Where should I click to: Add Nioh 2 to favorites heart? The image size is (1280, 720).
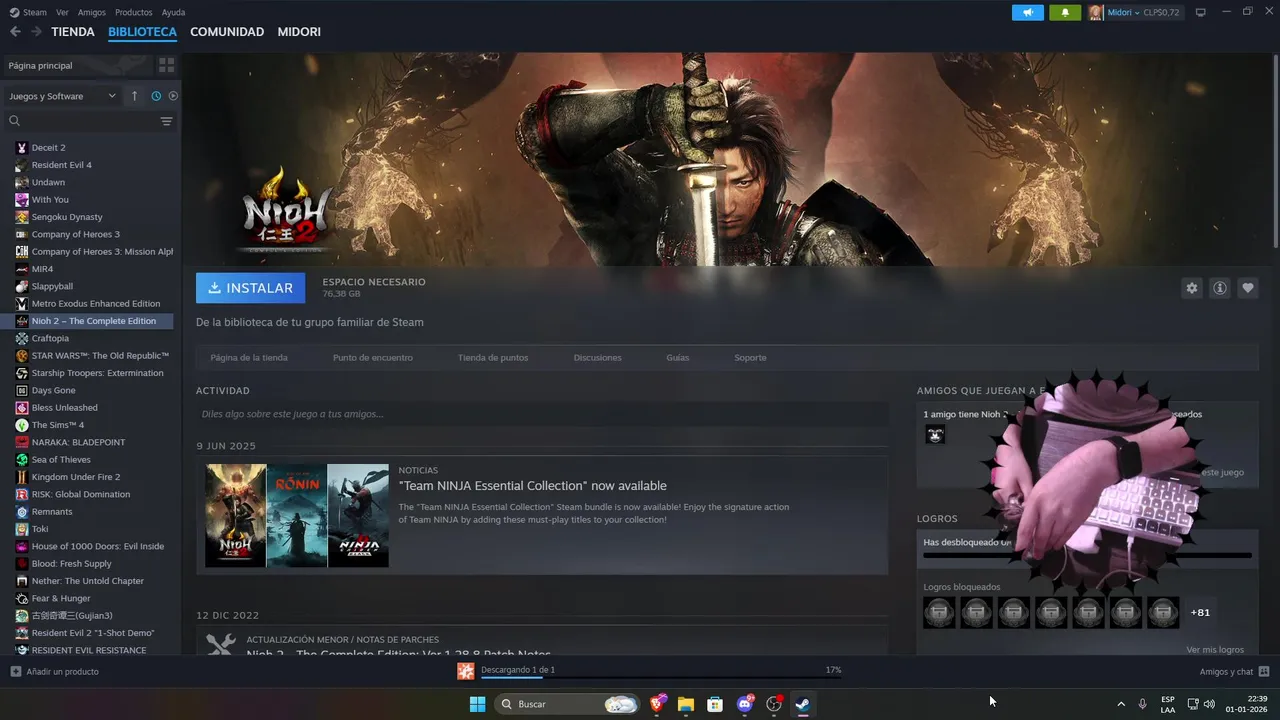[1248, 288]
